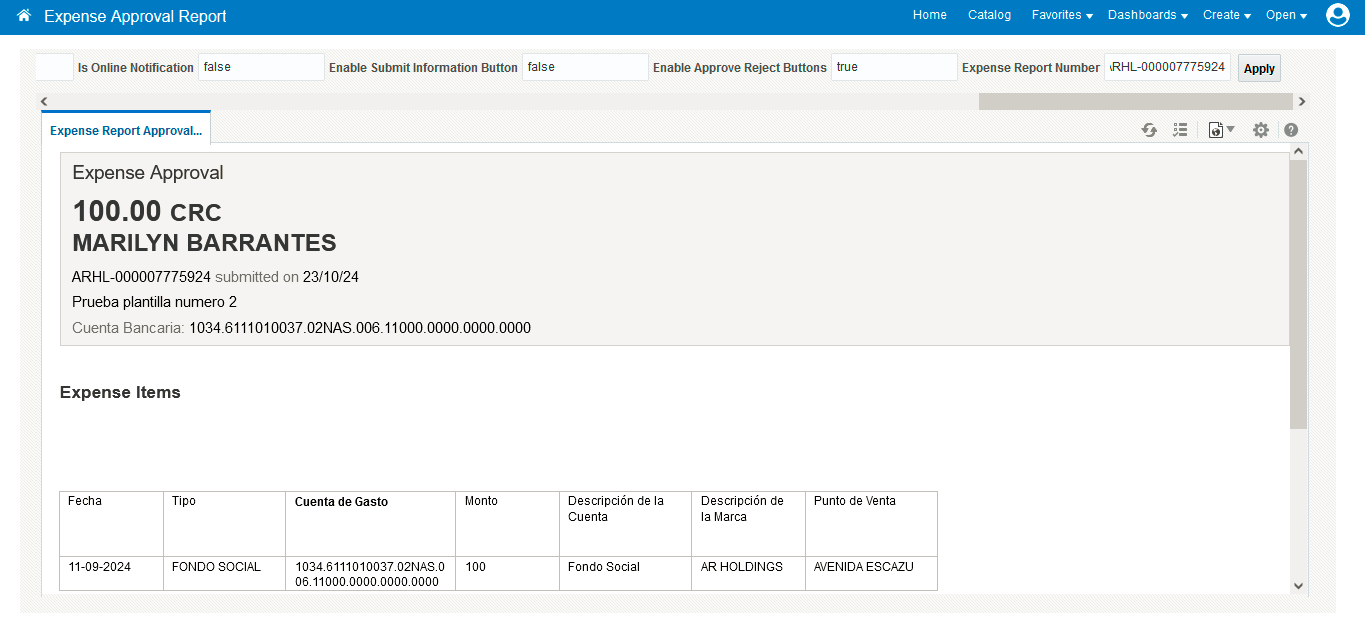1365x626 pixels.
Task: Click the Enable Approve Reject Buttons field
Action: coord(893,67)
